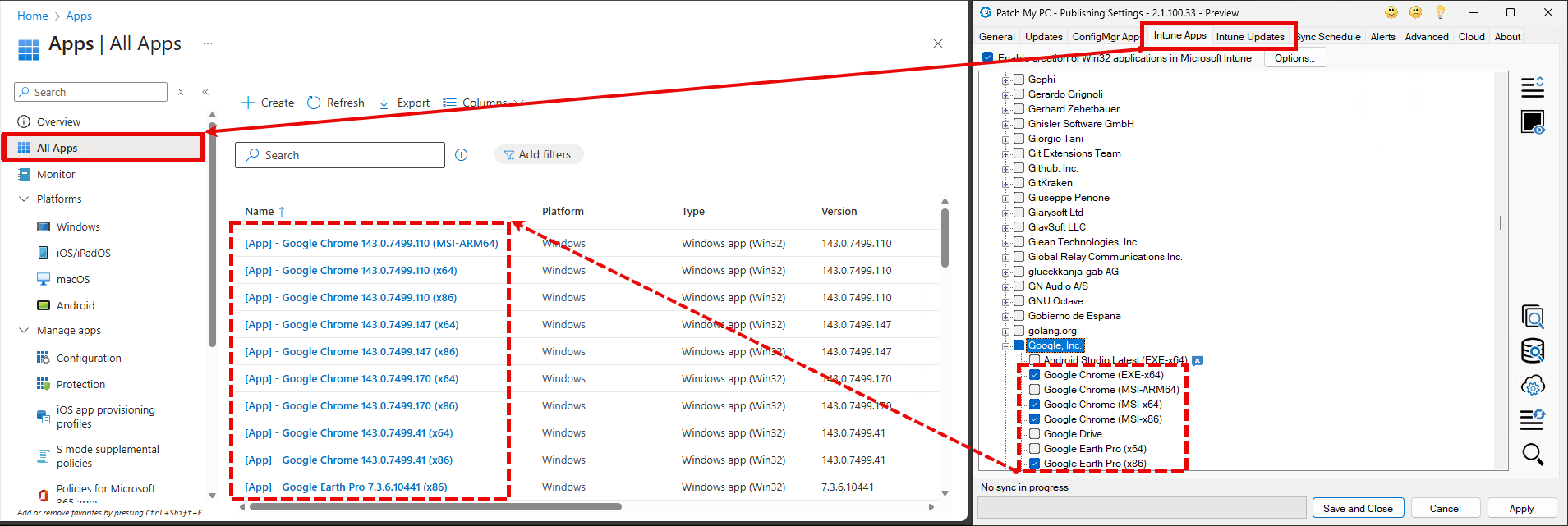This screenshot has height=526, width=1568.
Task: Check the Google Drive checkbox
Action: [1035, 434]
